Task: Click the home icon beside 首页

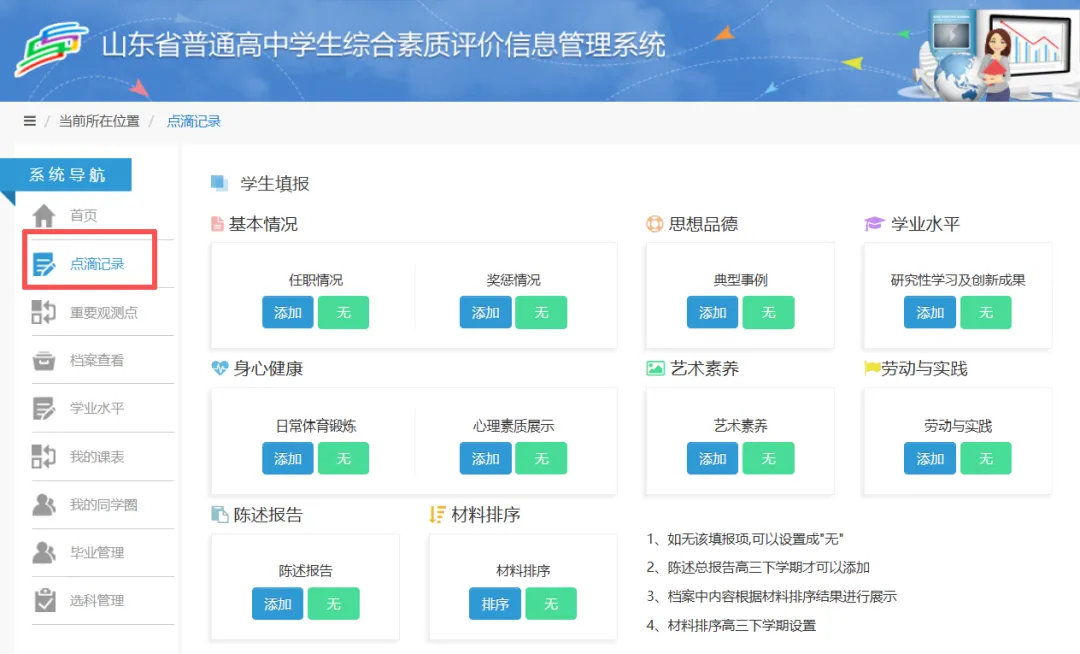Action: tap(44, 215)
